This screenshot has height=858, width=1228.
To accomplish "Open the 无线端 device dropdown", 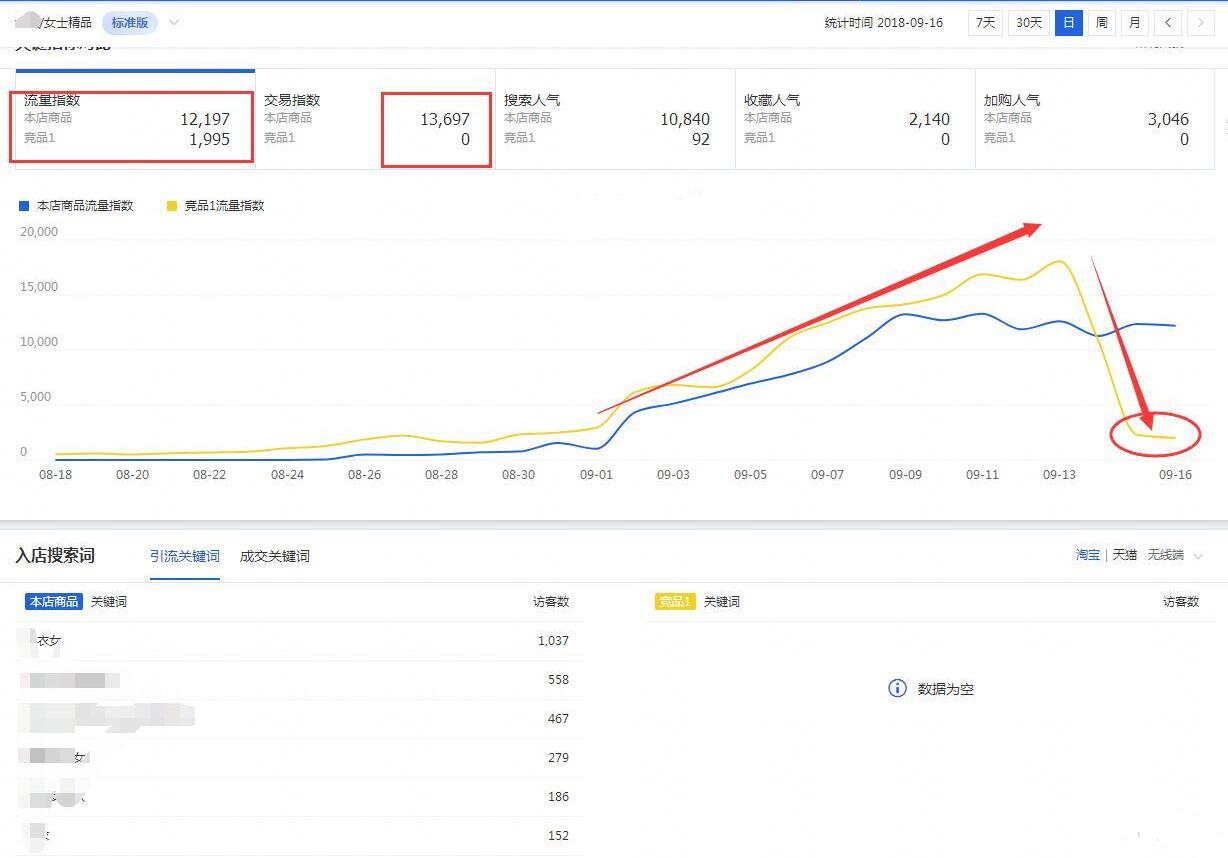I will [1175, 554].
